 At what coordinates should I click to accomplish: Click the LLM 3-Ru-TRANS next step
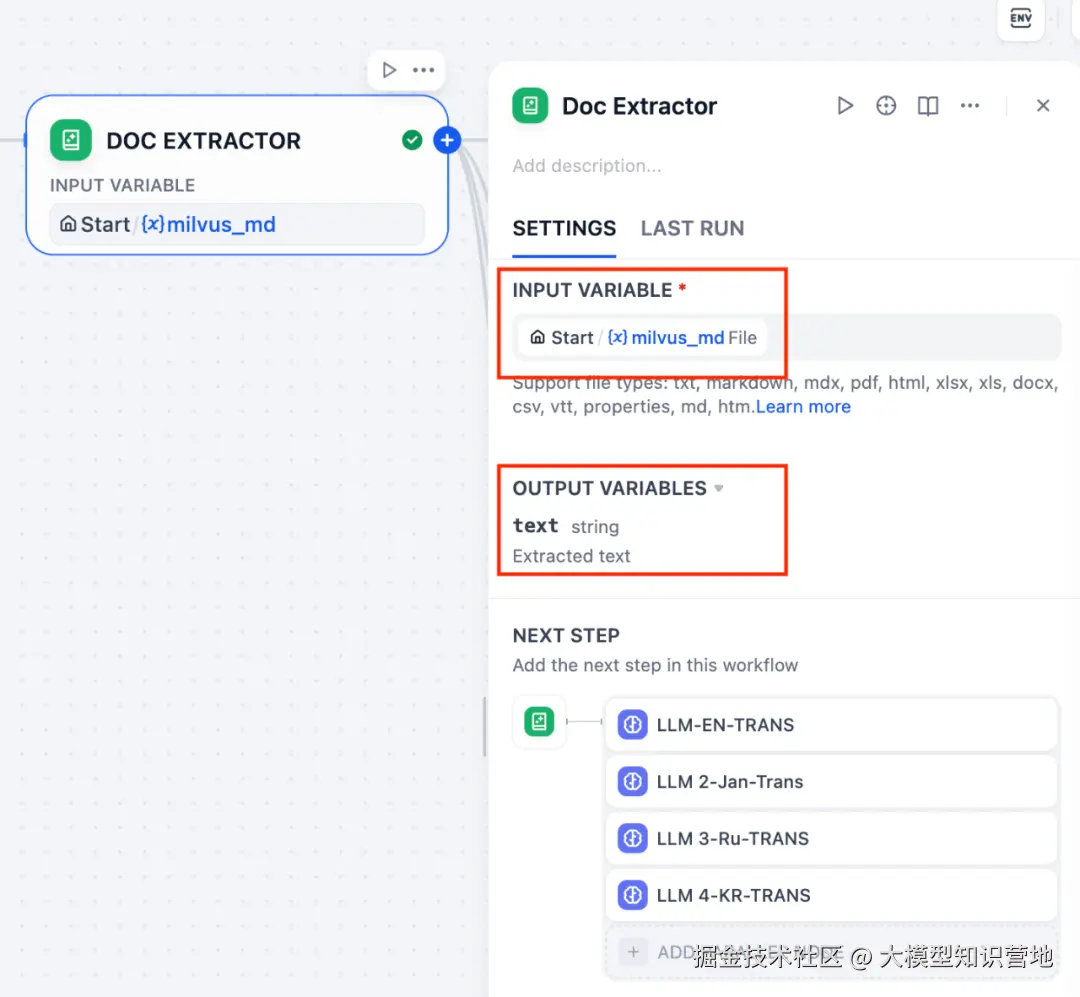831,839
